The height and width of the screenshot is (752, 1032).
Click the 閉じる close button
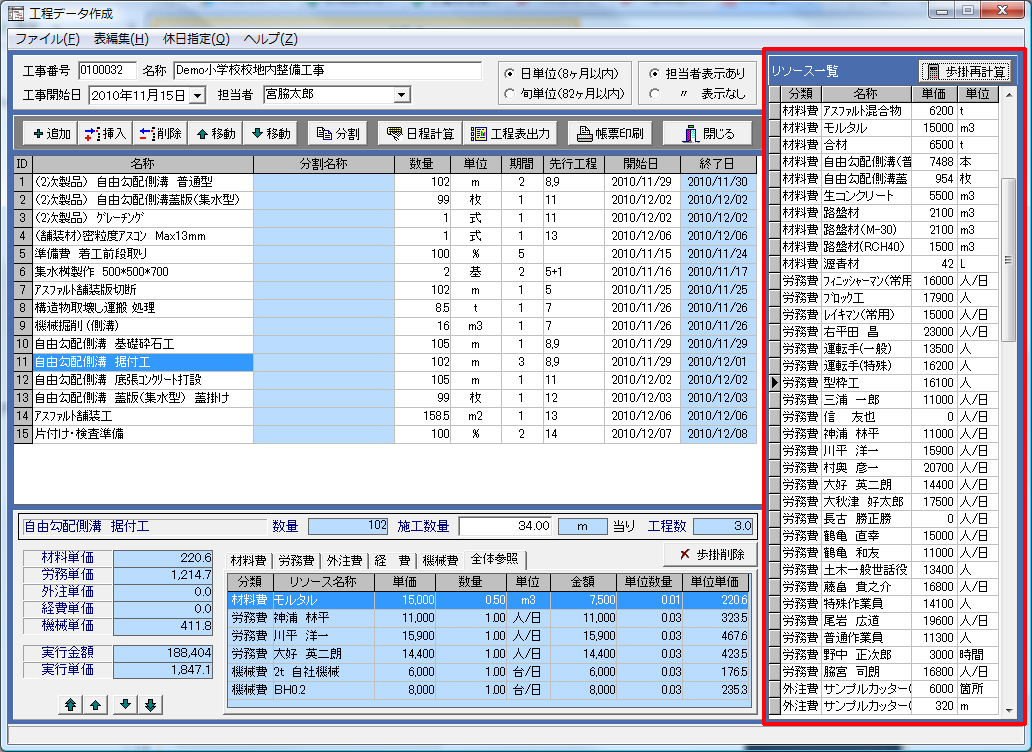pos(708,134)
